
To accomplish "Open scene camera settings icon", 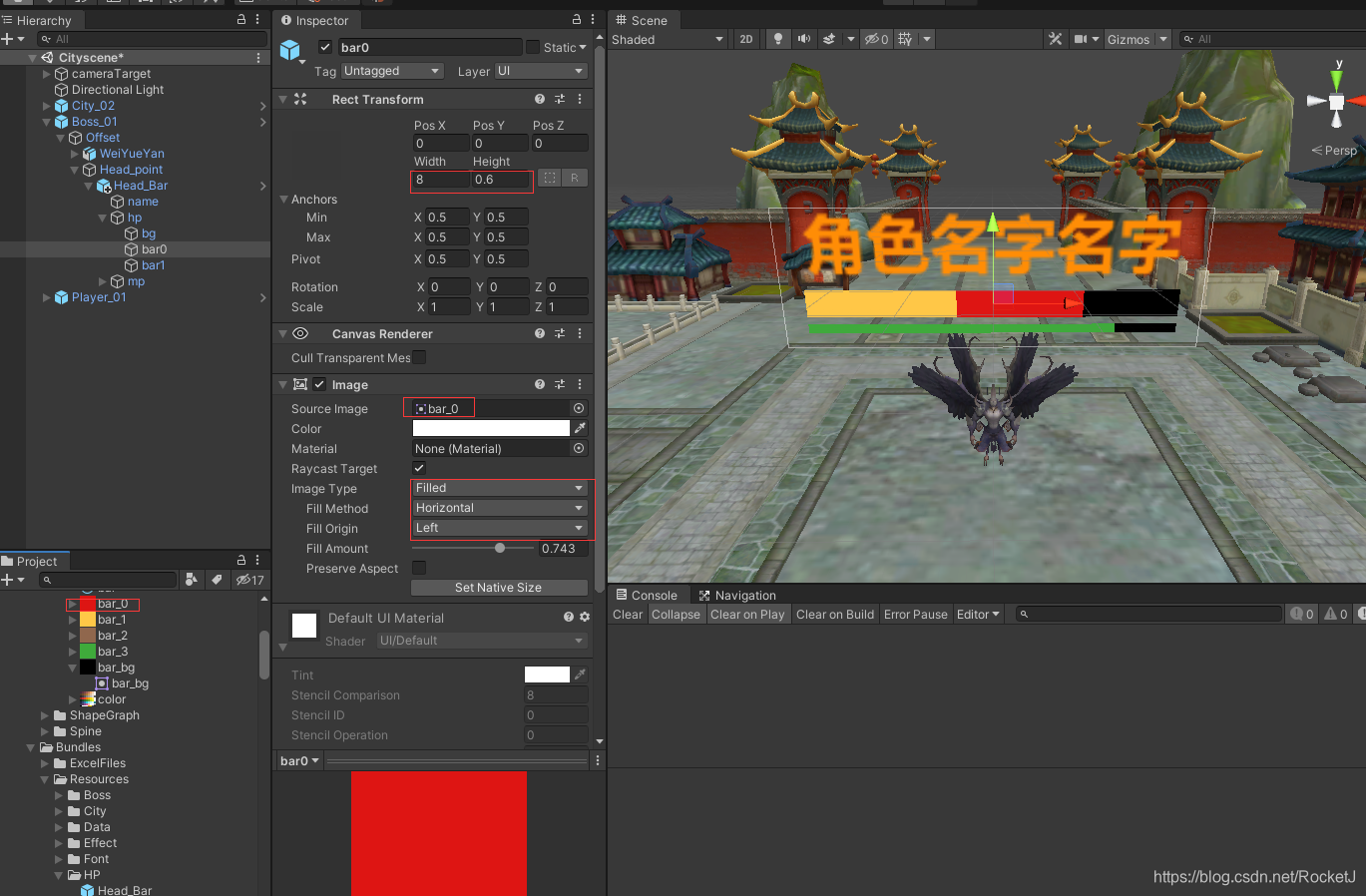I will pyautogui.click(x=1081, y=39).
